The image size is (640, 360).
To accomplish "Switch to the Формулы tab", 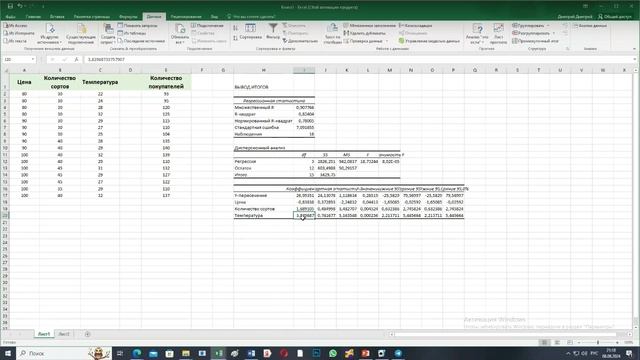I will click(x=128, y=17).
